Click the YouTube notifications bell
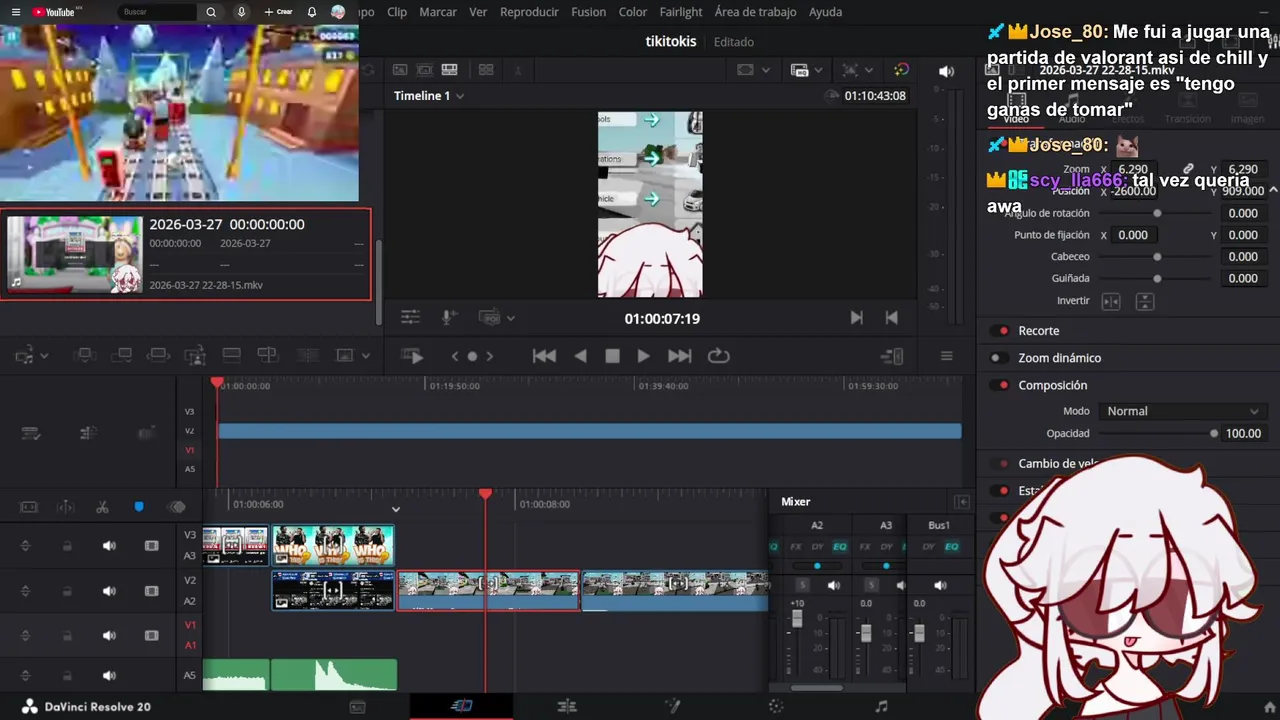This screenshot has height=720, width=1280. click(312, 12)
